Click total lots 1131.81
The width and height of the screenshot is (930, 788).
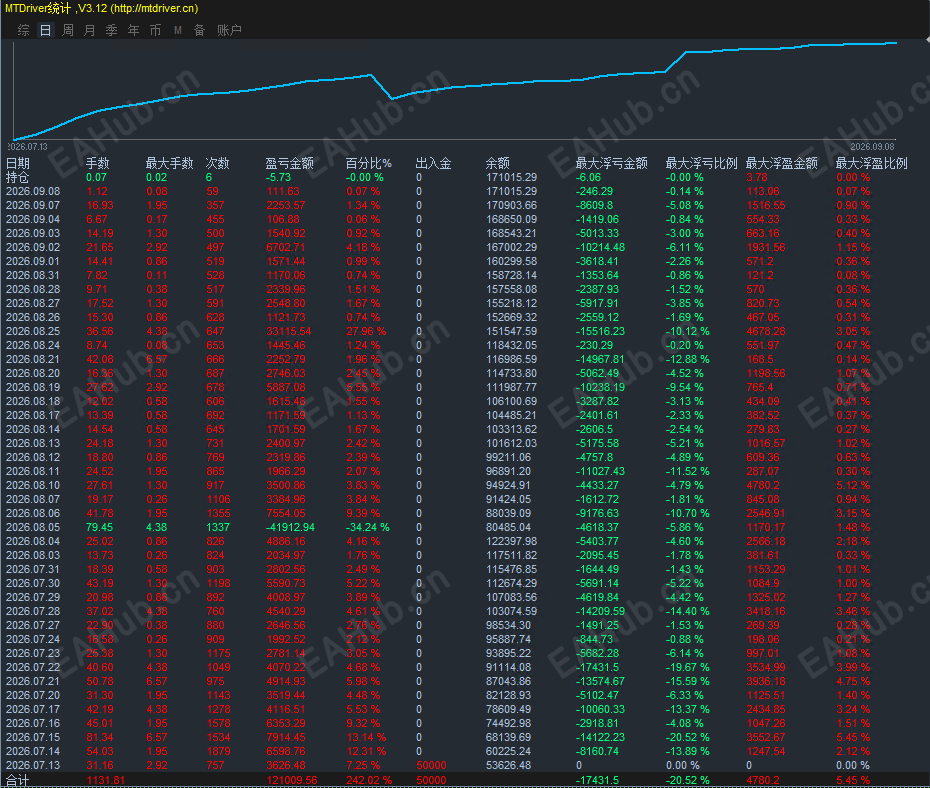tap(106, 780)
